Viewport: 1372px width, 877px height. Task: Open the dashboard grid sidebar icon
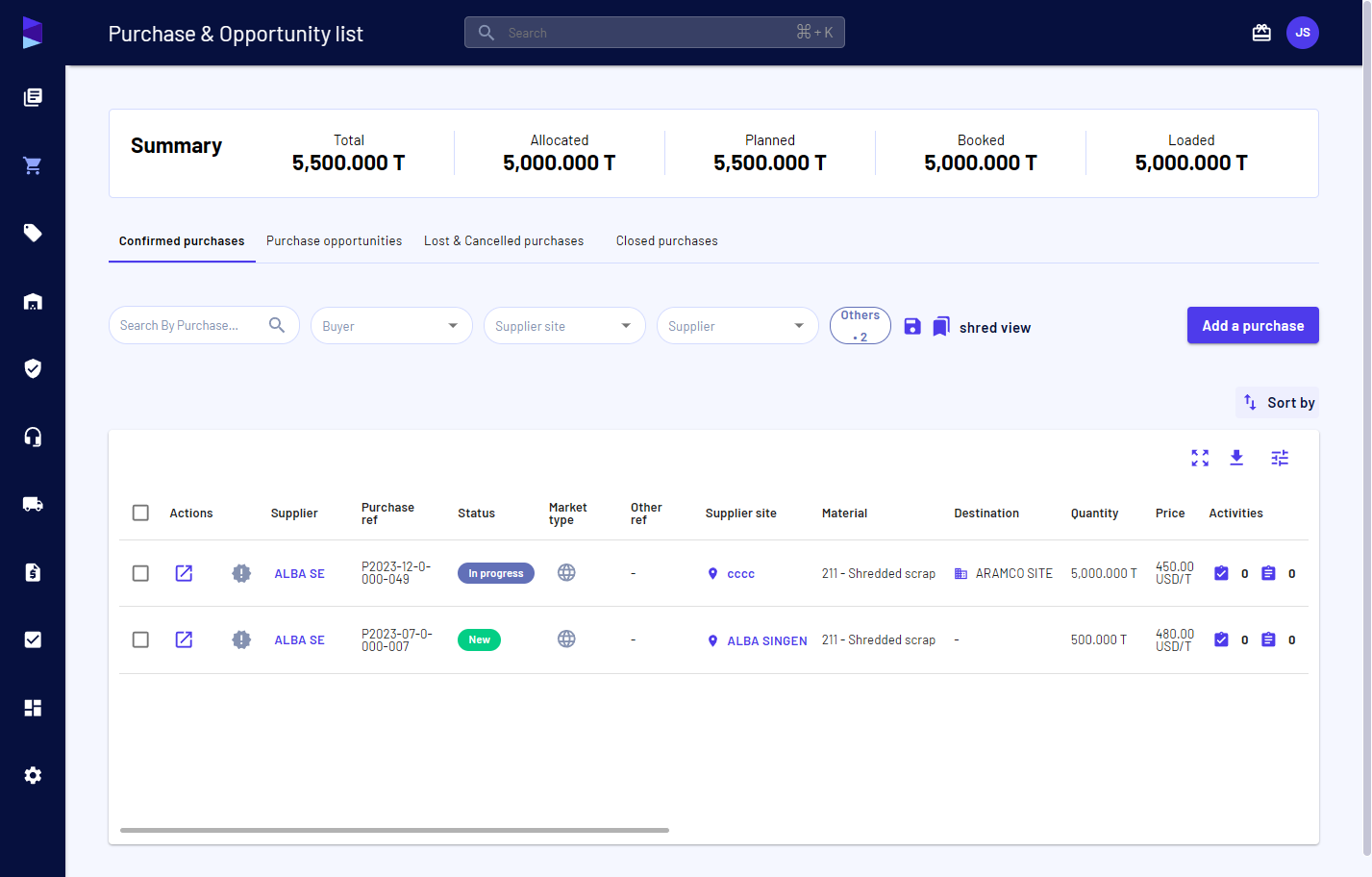pyautogui.click(x=33, y=708)
